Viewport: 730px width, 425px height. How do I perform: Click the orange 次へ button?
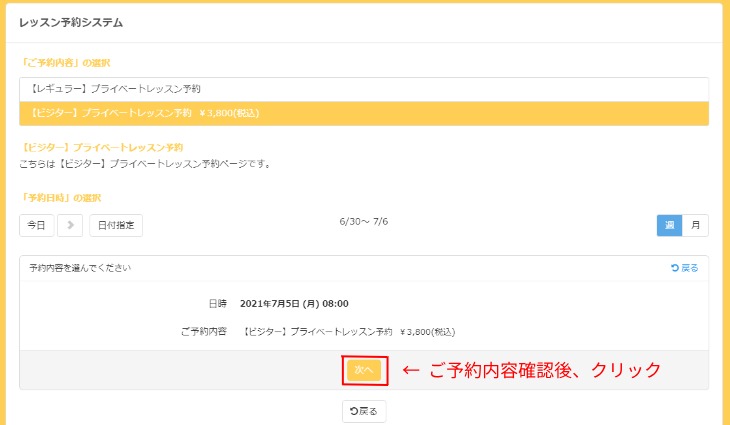[364, 370]
